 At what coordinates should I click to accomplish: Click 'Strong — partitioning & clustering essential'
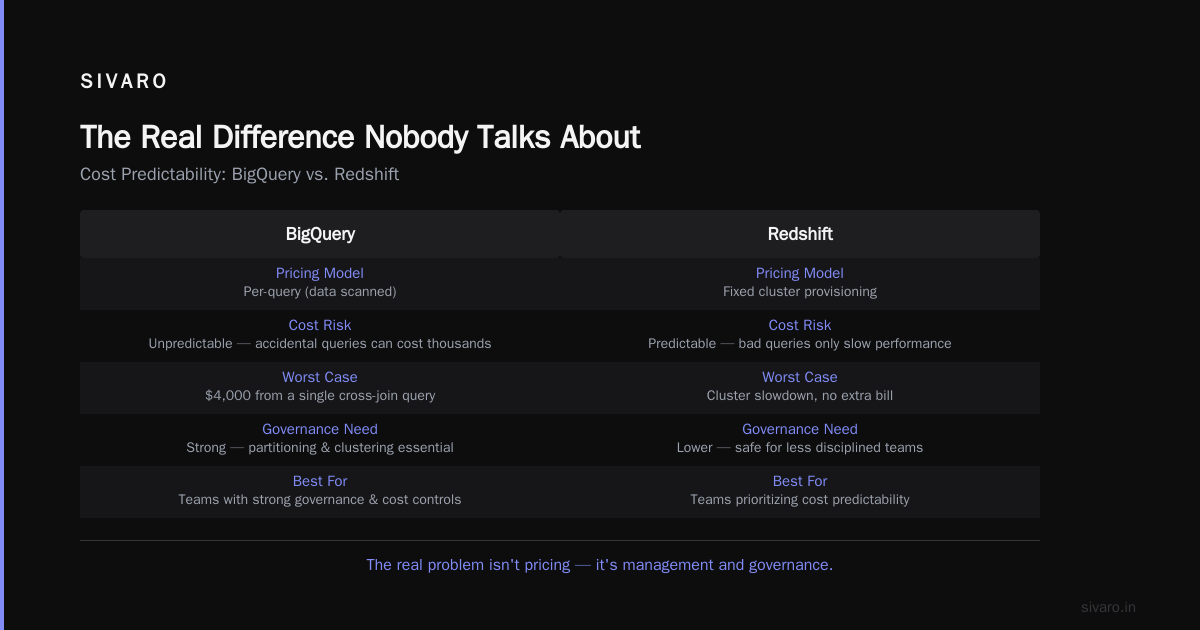(x=320, y=448)
